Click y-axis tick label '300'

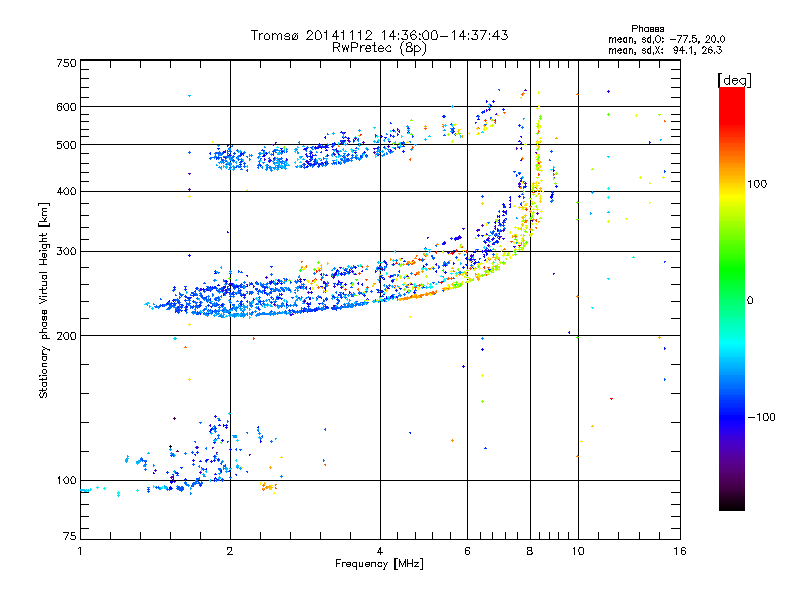[x=66, y=251]
